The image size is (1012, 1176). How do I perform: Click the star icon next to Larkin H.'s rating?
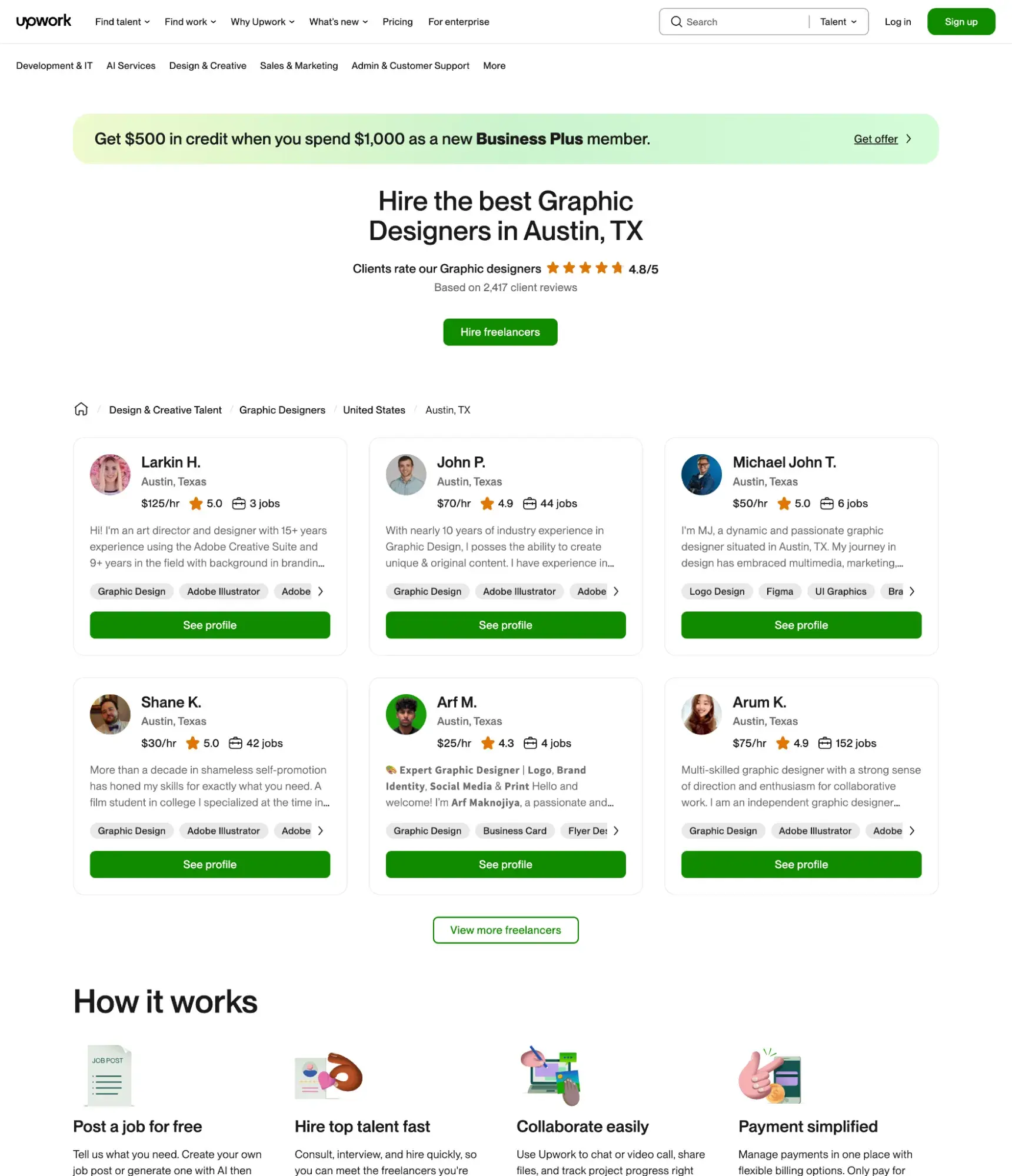point(196,504)
